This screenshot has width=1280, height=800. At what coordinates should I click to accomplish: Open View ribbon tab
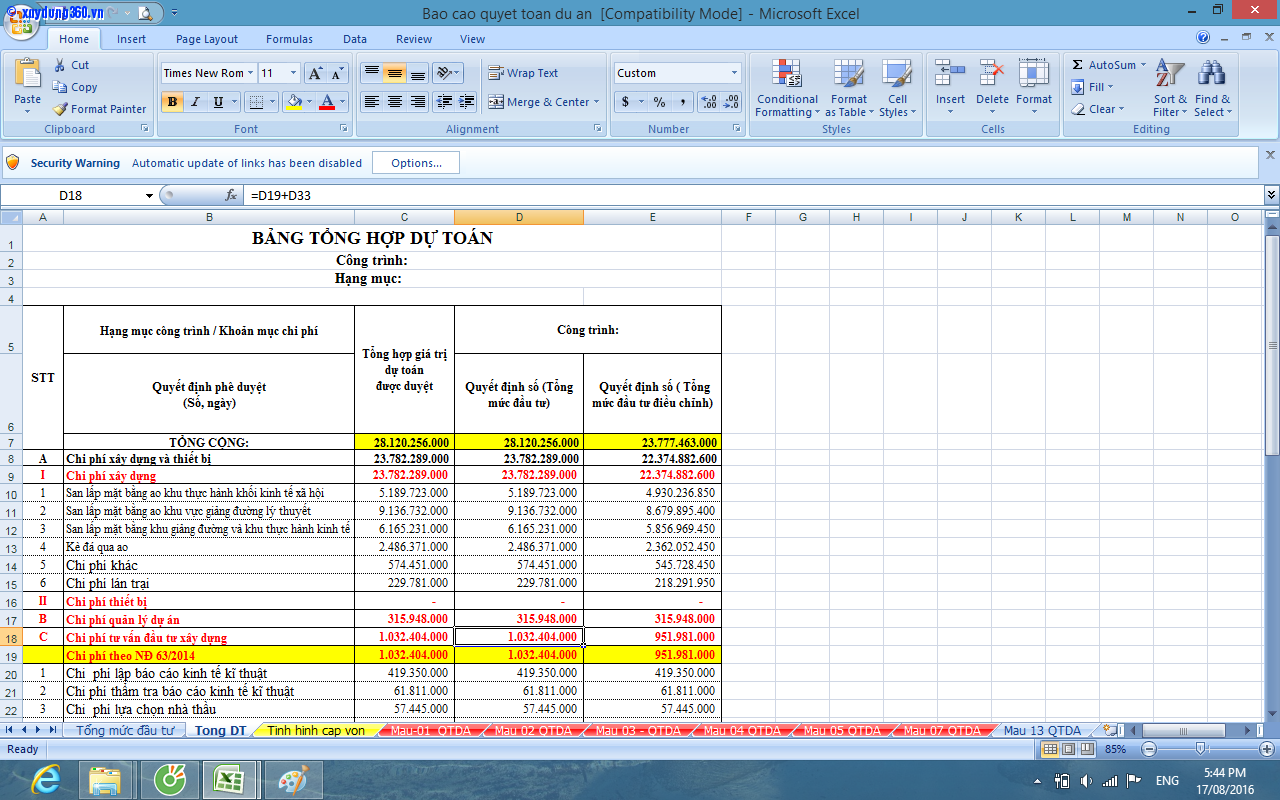pos(472,39)
